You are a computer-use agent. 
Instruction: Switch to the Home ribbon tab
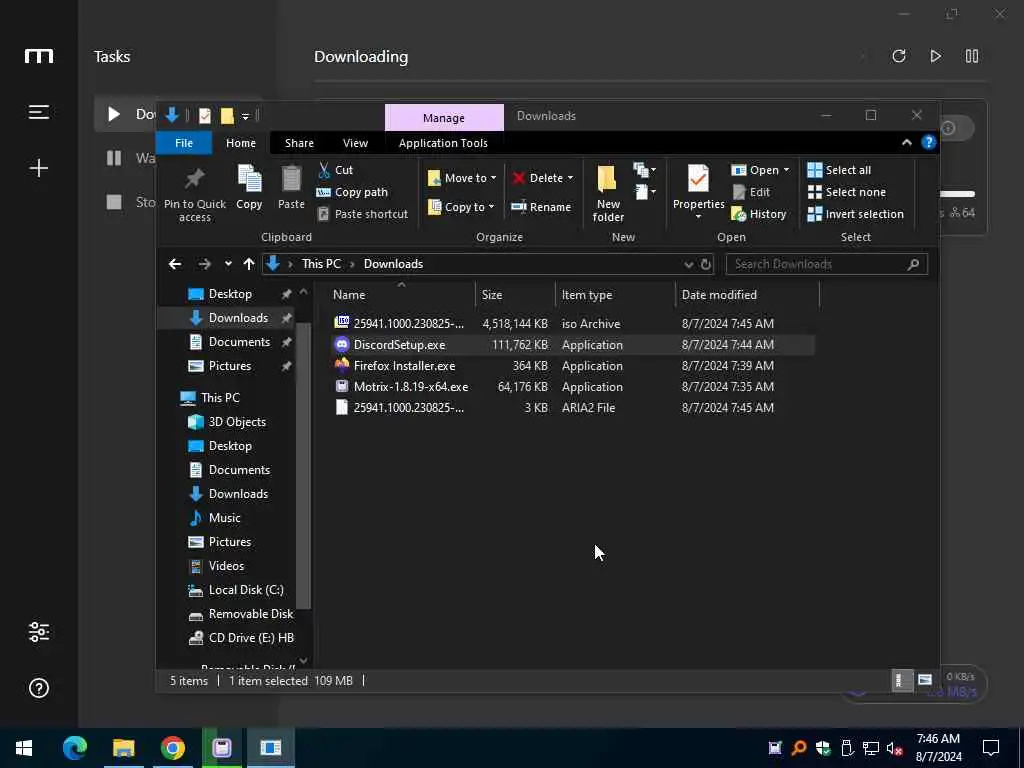point(241,143)
